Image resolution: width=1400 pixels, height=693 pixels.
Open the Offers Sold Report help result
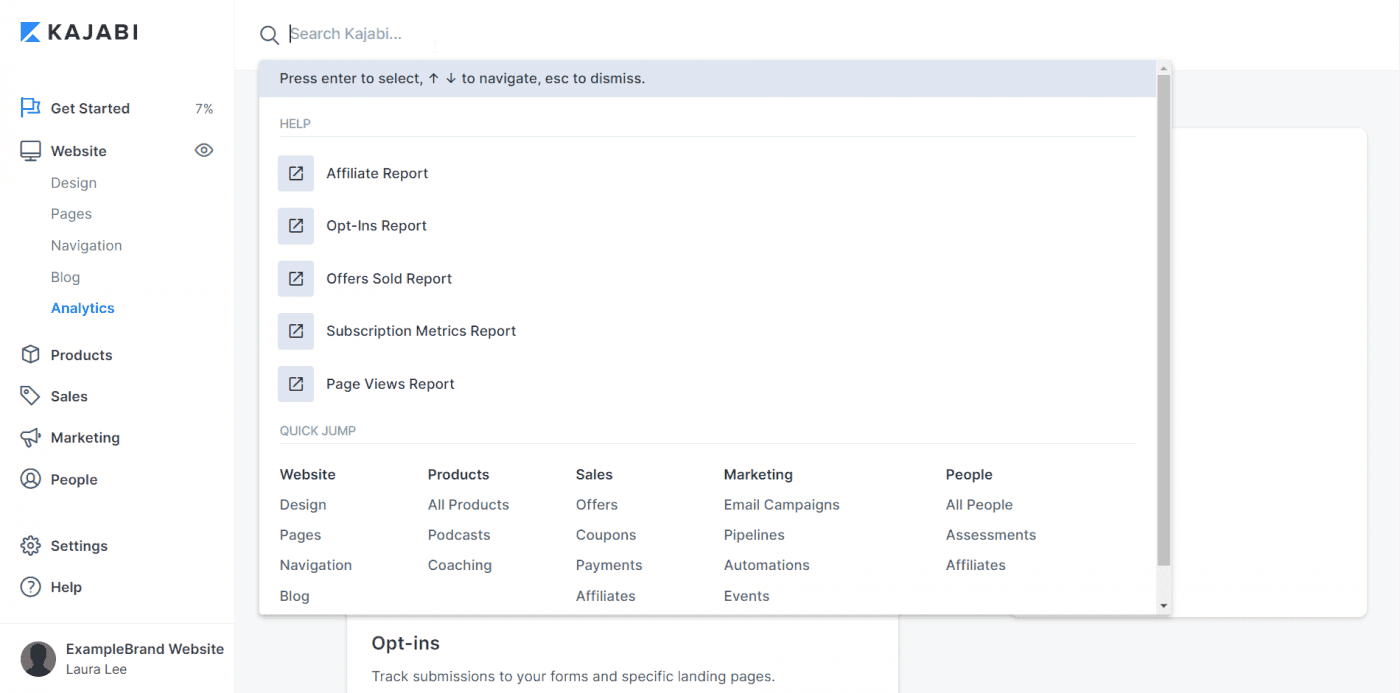point(389,279)
